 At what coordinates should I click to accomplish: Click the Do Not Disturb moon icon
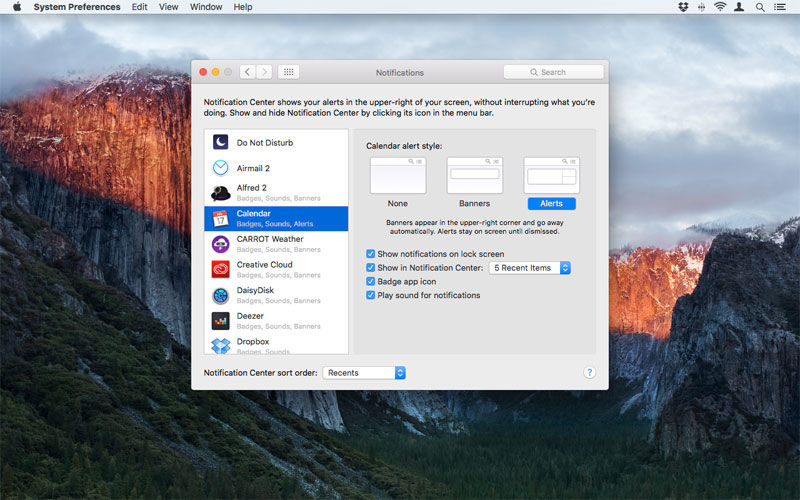pyautogui.click(x=220, y=142)
